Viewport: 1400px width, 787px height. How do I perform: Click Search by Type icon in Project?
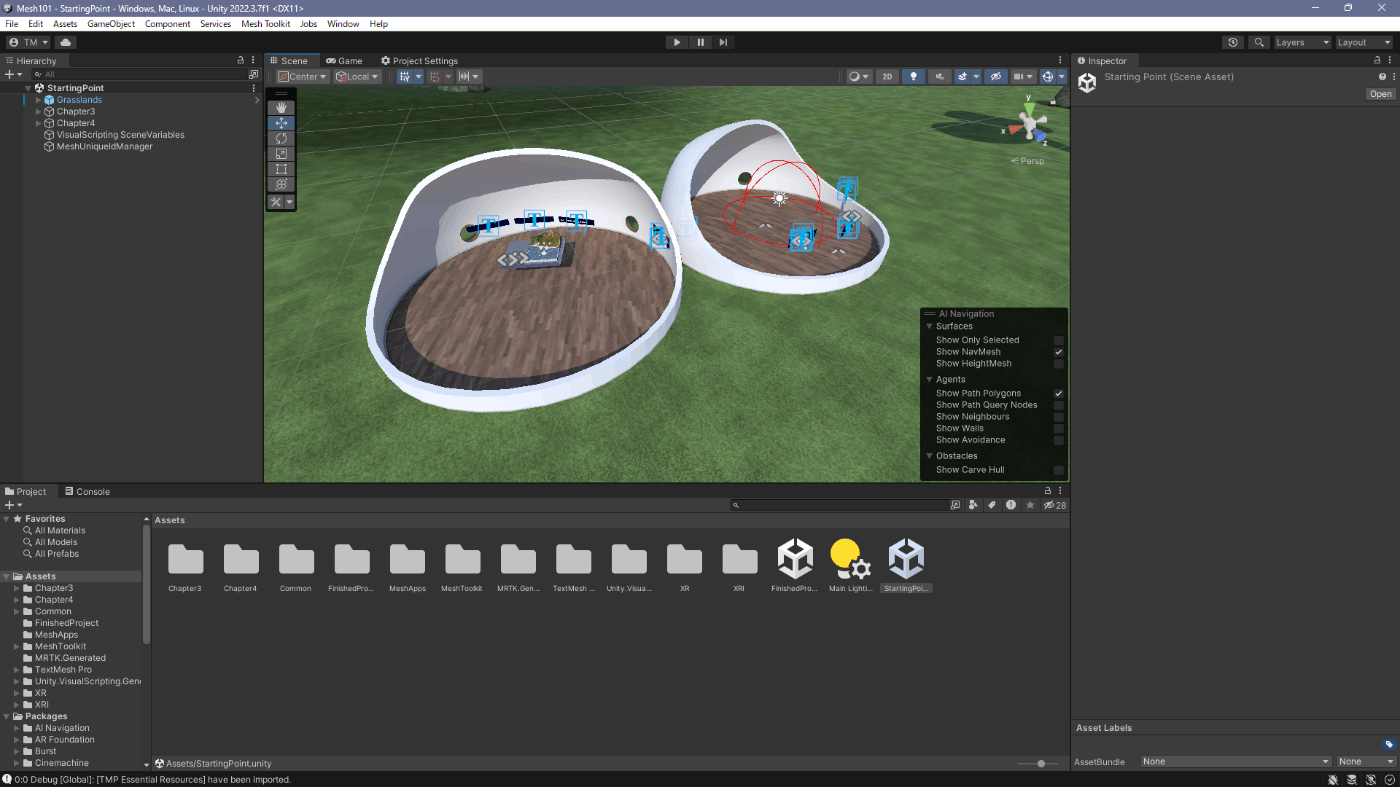tap(974, 505)
